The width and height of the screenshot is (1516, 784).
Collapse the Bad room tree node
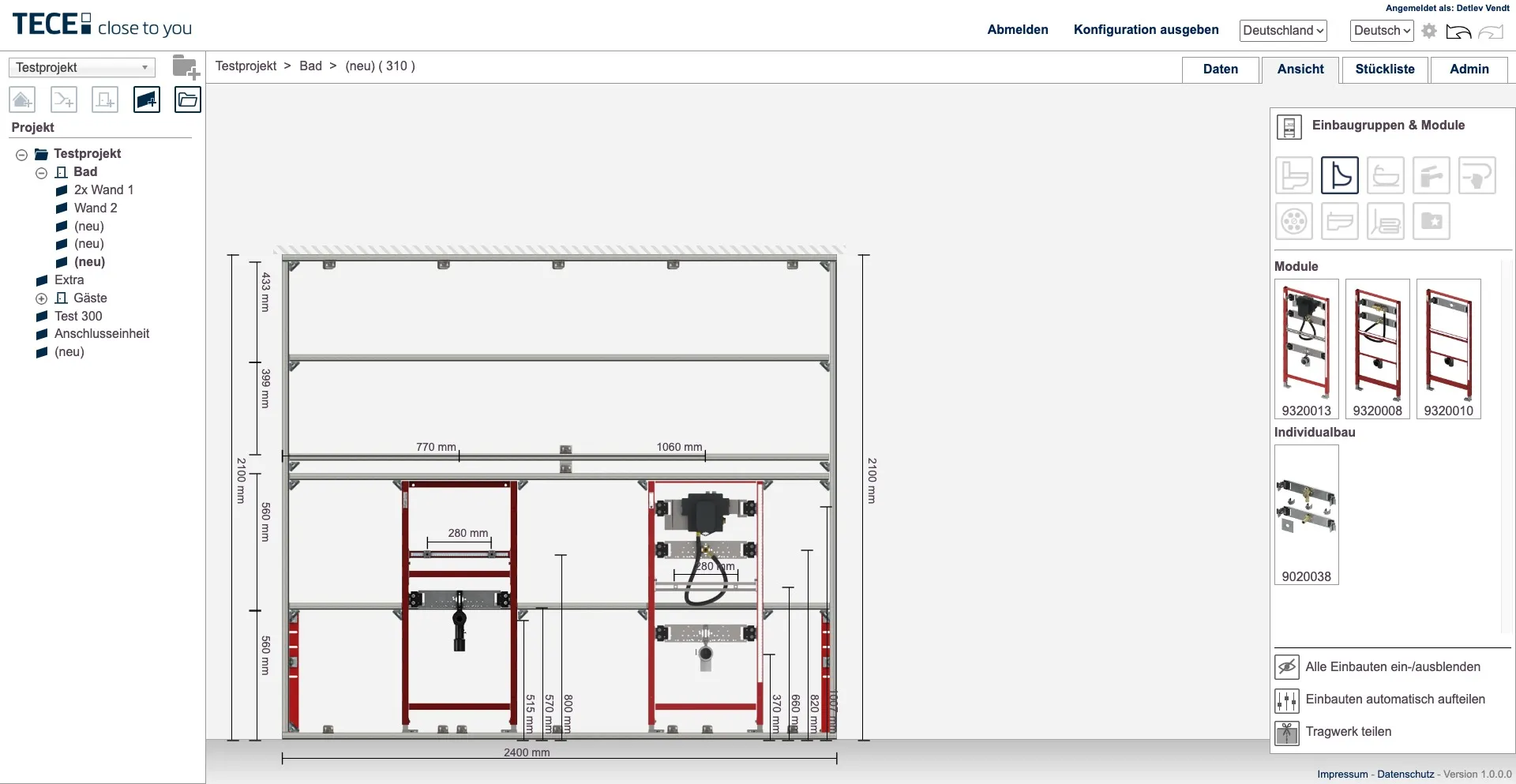[x=41, y=173]
